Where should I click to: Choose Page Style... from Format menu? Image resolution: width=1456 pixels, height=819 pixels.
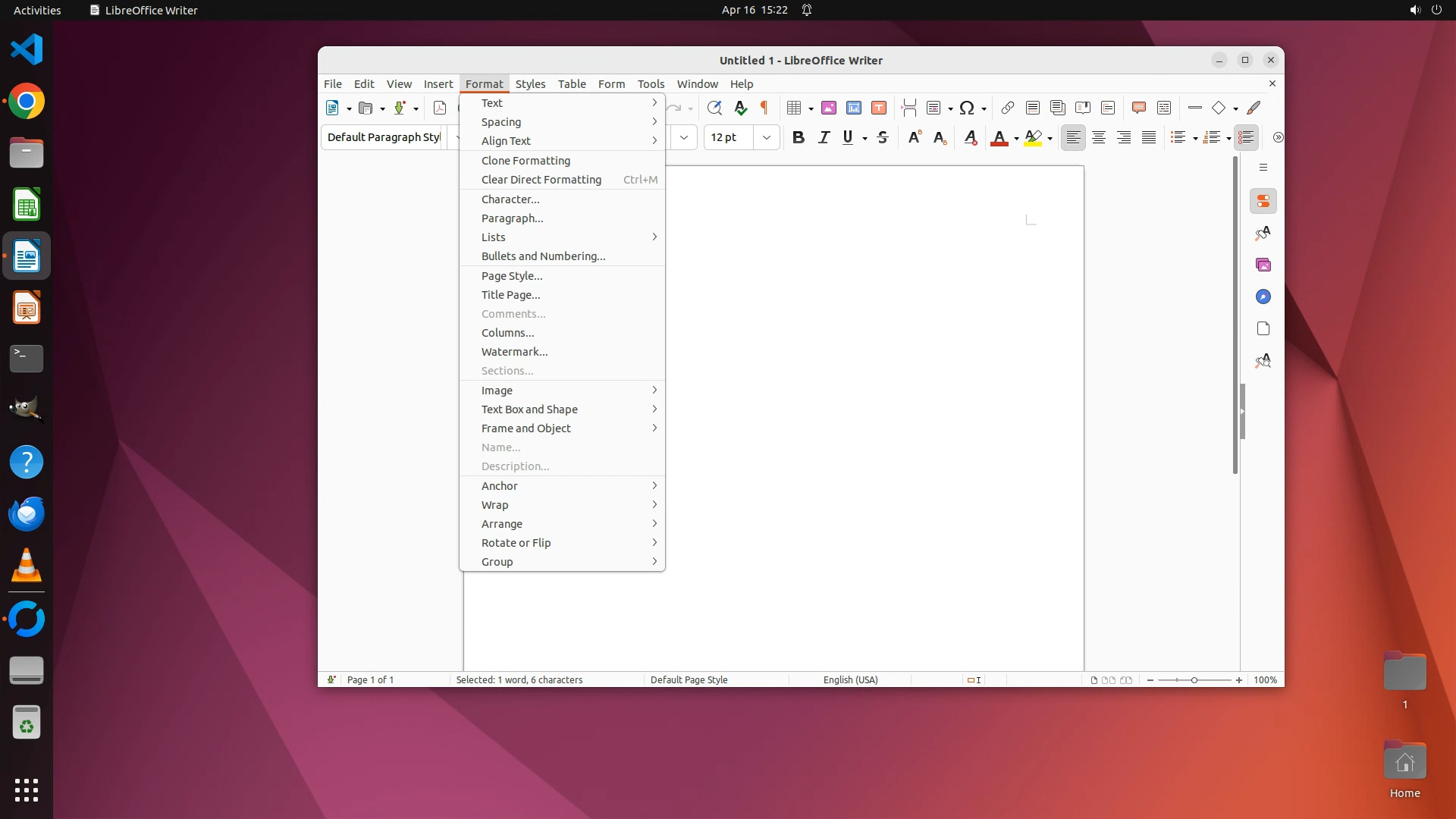(512, 276)
